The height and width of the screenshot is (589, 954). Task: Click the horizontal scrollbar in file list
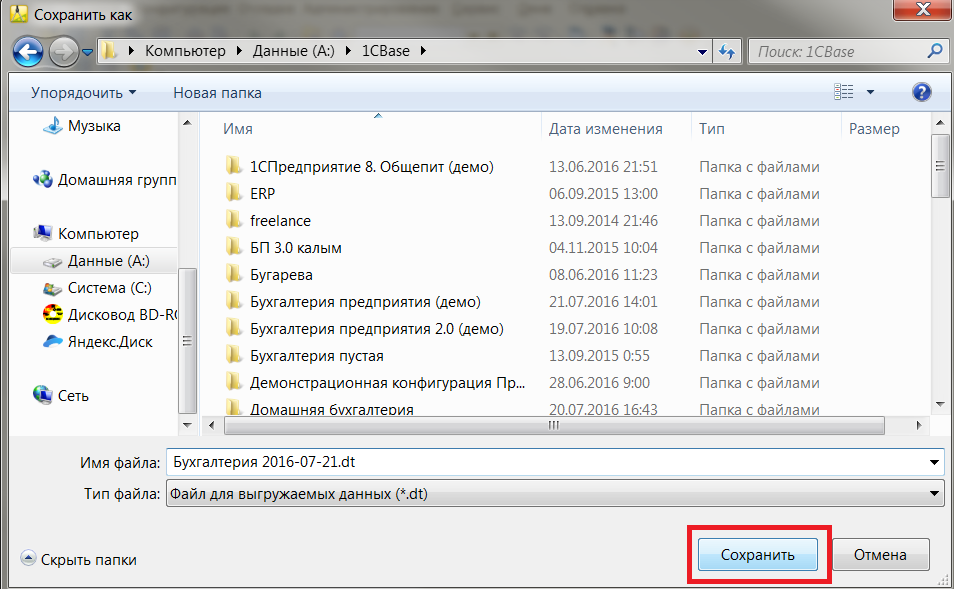coord(553,425)
